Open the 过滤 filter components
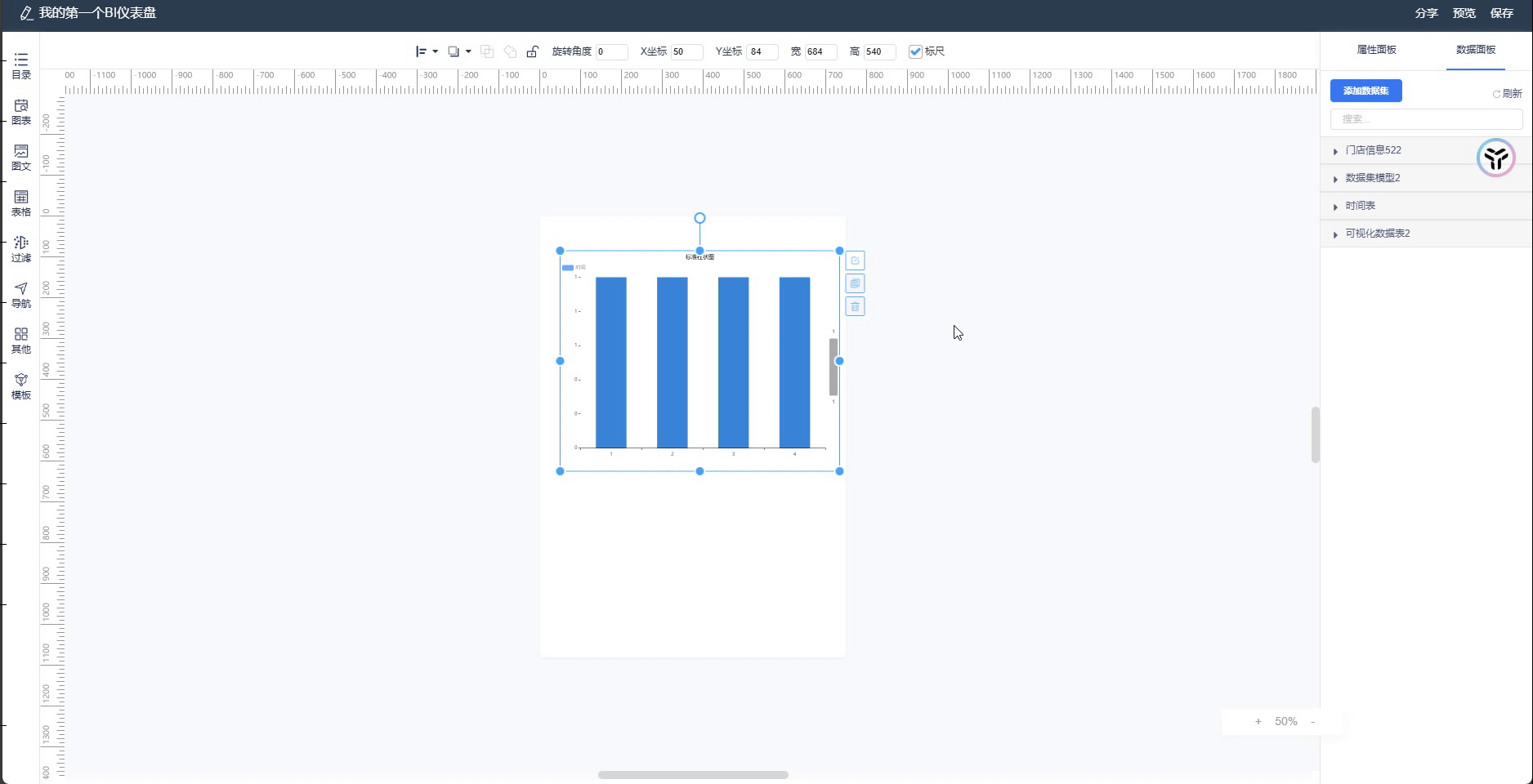The image size is (1533, 784). [x=21, y=249]
